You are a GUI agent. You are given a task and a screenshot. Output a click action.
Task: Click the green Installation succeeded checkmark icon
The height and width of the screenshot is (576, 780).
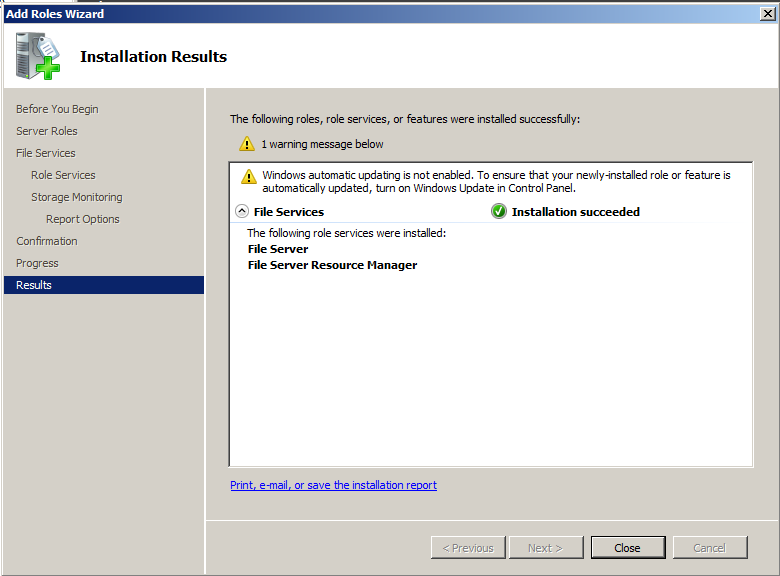[499, 212]
